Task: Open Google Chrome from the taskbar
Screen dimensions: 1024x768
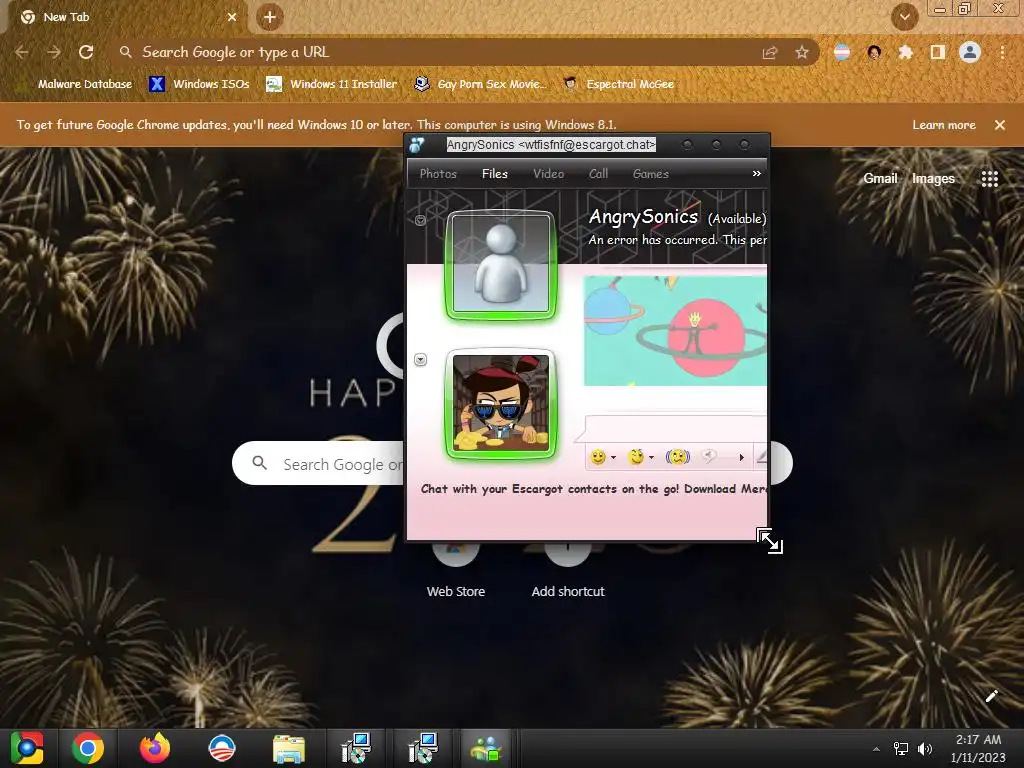Action: click(88, 748)
